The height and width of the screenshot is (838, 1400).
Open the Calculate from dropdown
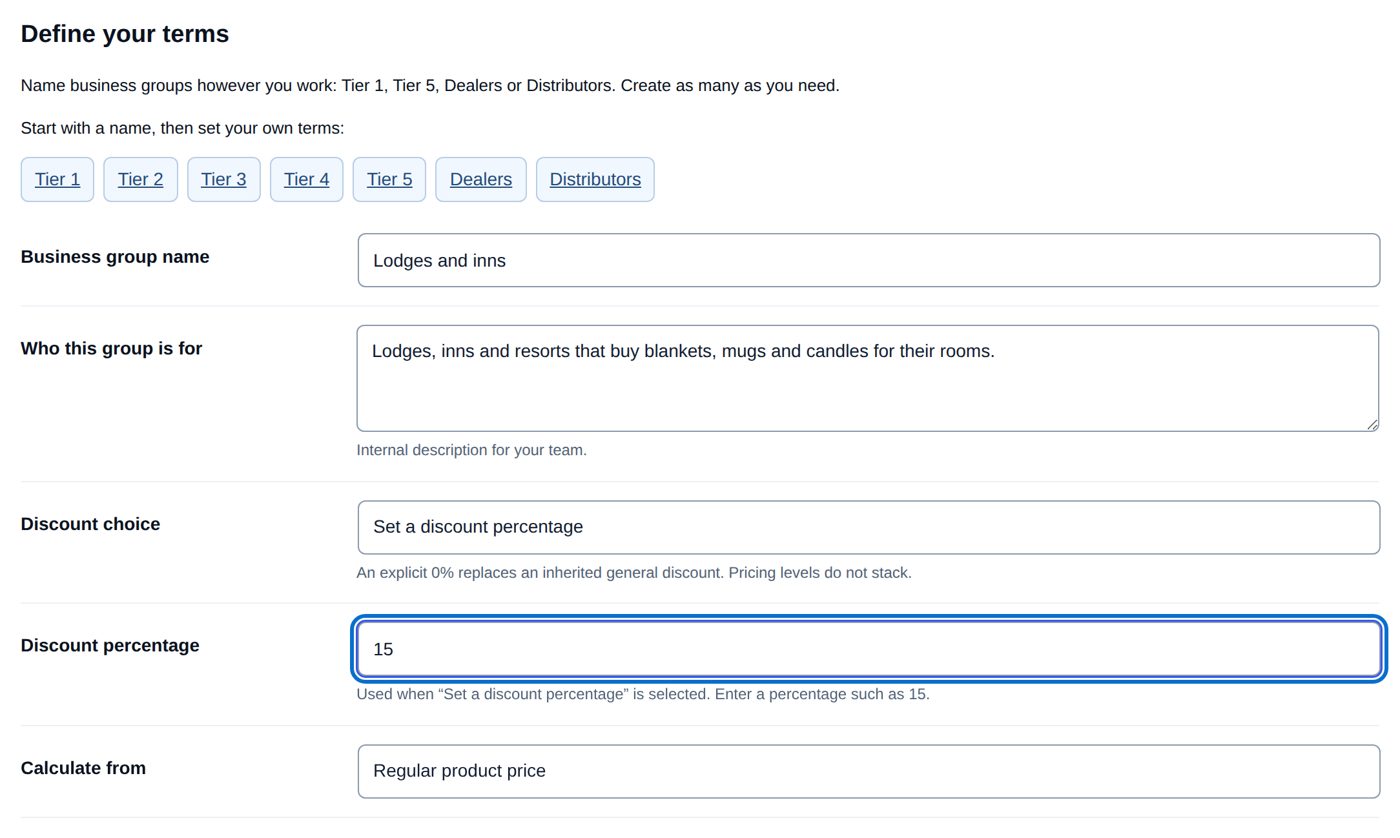[868, 771]
